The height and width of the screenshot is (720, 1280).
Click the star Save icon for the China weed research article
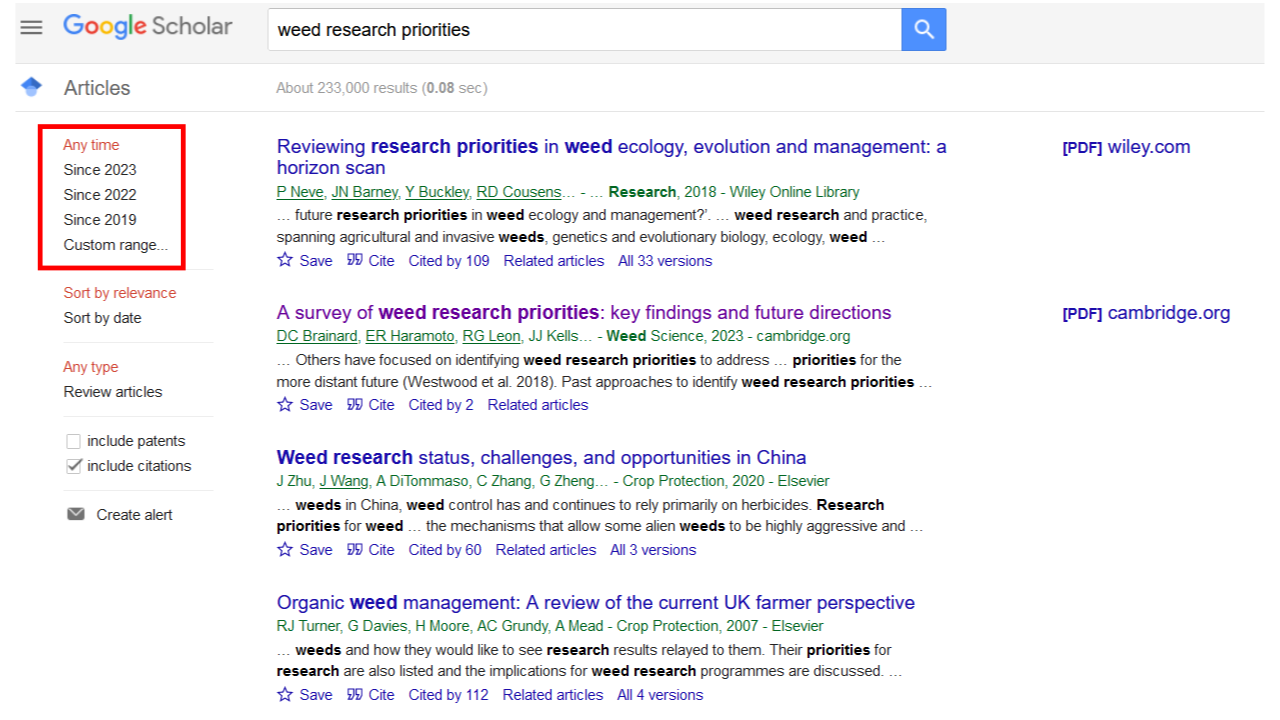286,549
